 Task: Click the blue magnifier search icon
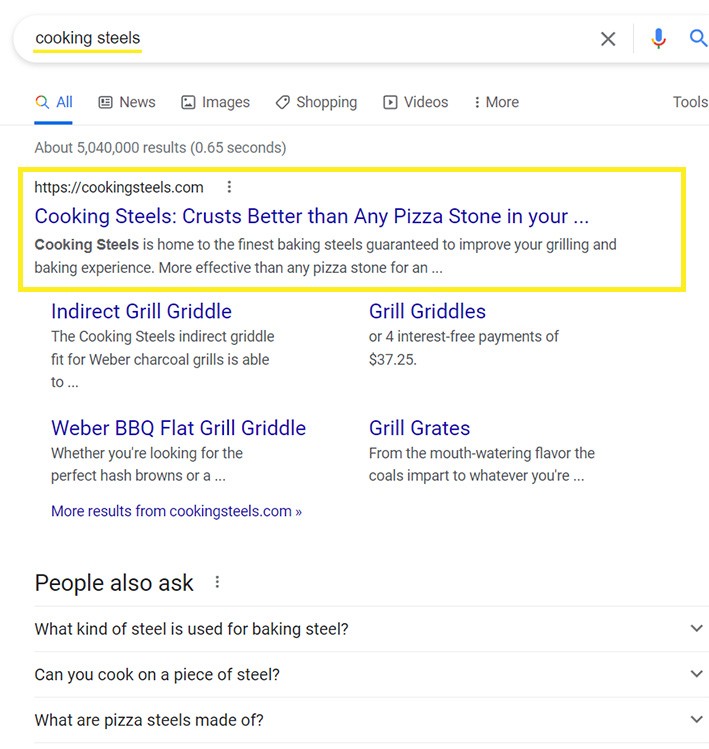698,39
